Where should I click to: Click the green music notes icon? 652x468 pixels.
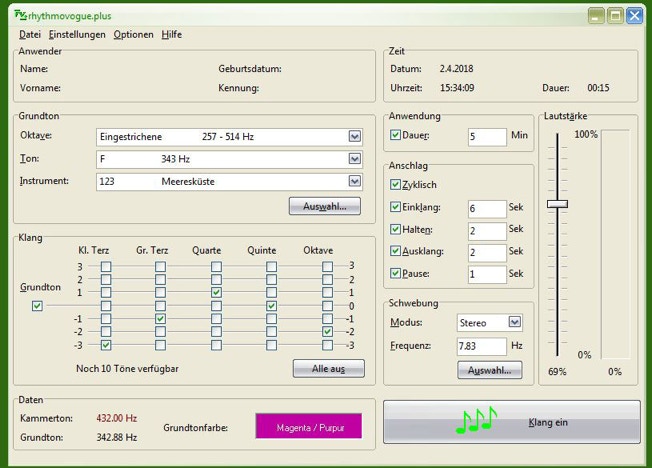click(476, 420)
